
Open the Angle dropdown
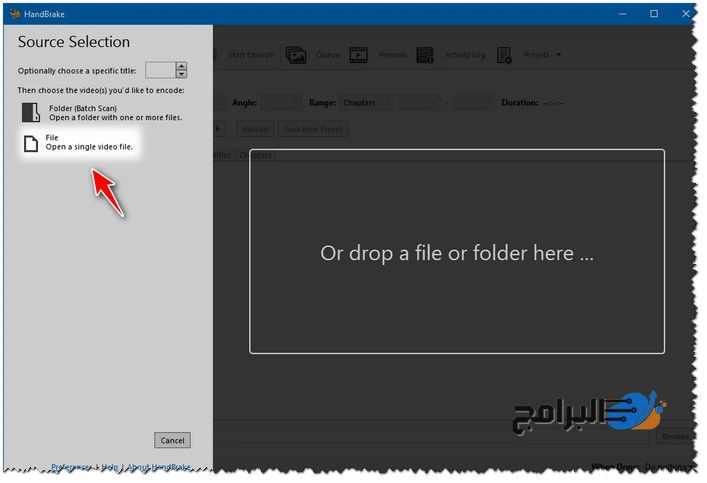pyautogui.click(x=281, y=102)
